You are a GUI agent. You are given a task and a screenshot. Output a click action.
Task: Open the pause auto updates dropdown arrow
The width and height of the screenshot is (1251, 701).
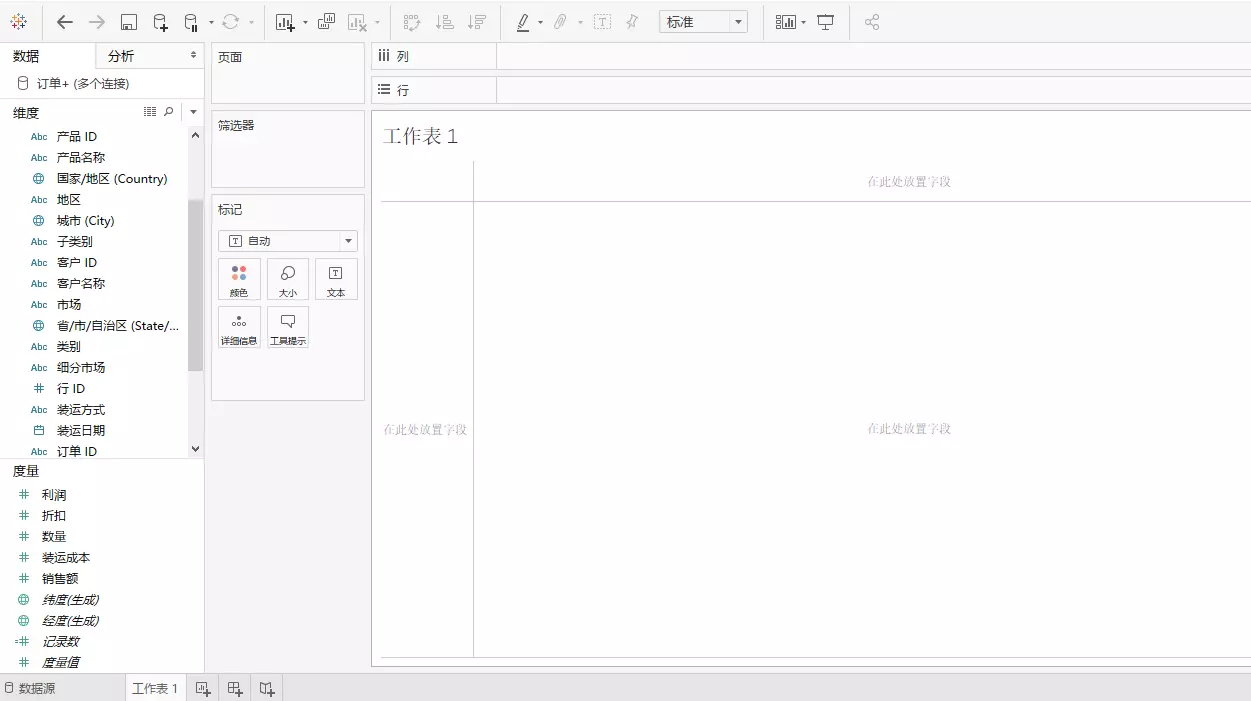(x=211, y=23)
